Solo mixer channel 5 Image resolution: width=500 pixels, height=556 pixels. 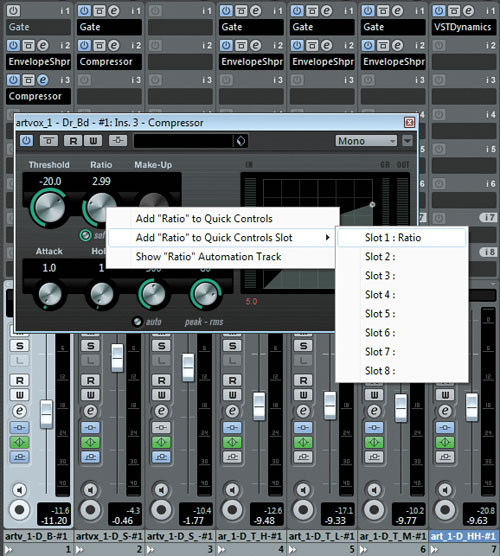303,346
